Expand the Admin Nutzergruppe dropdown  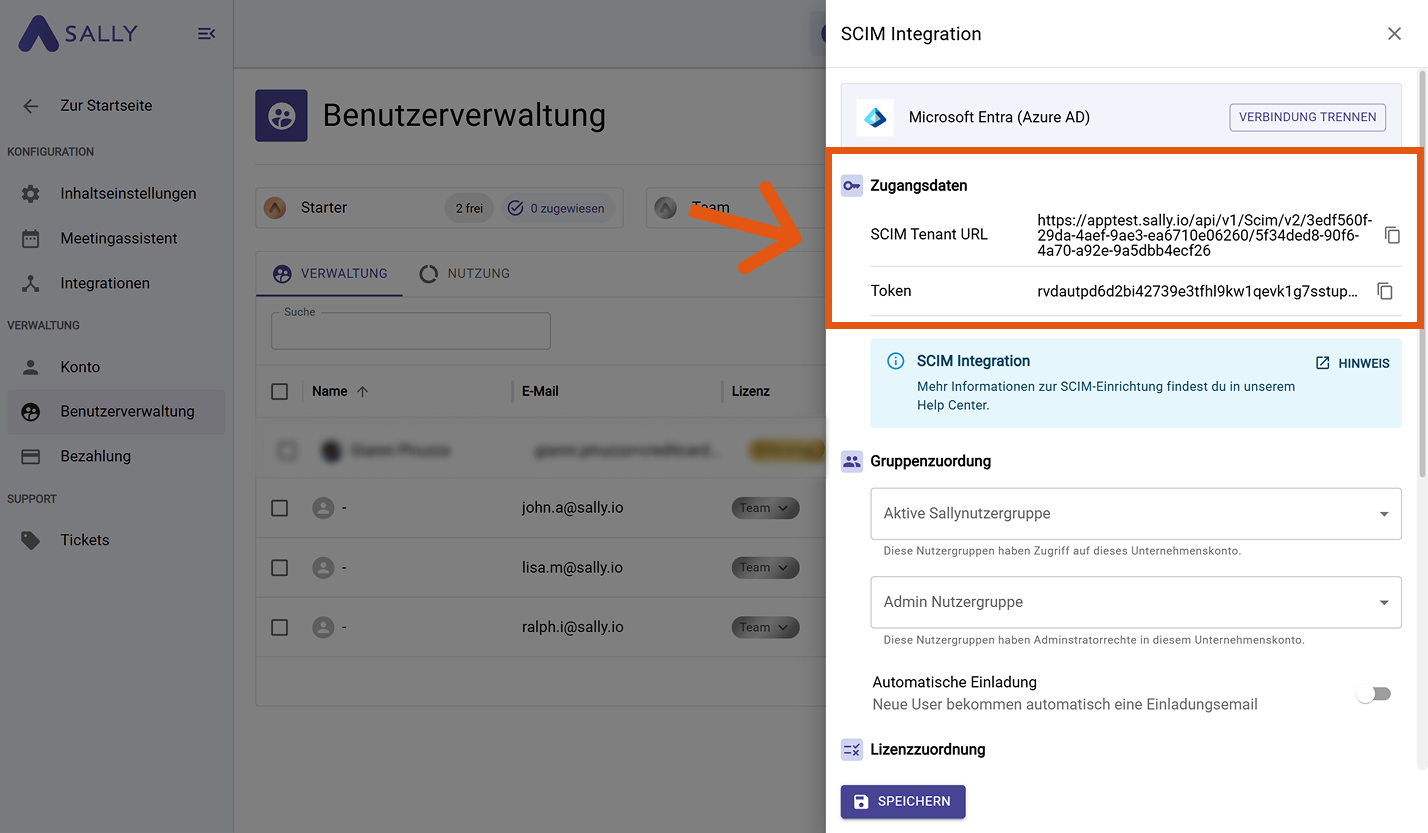click(x=1135, y=603)
